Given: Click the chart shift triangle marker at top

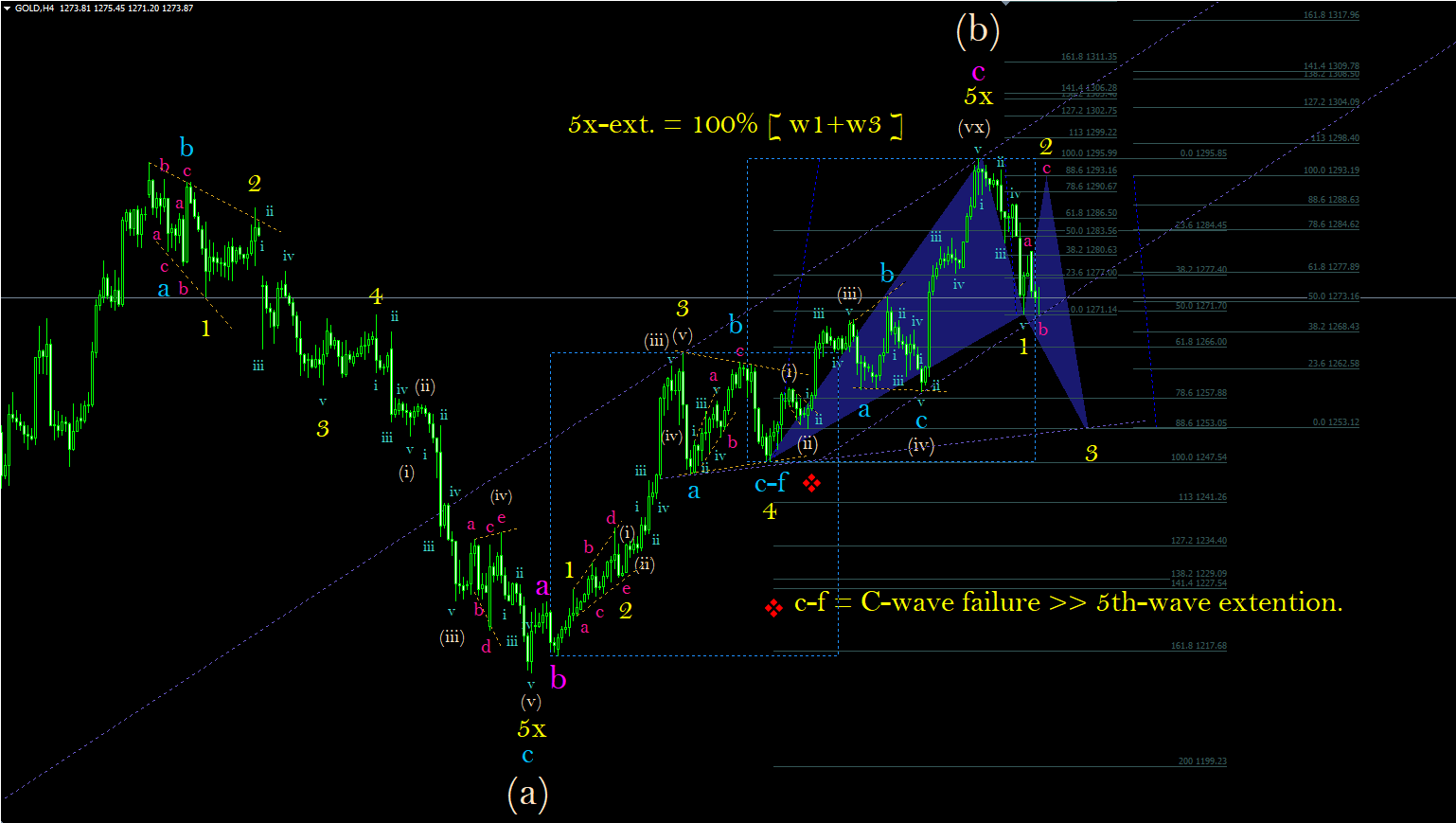Looking at the screenshot, I should pyautogui.click(x=1006, y=3).
